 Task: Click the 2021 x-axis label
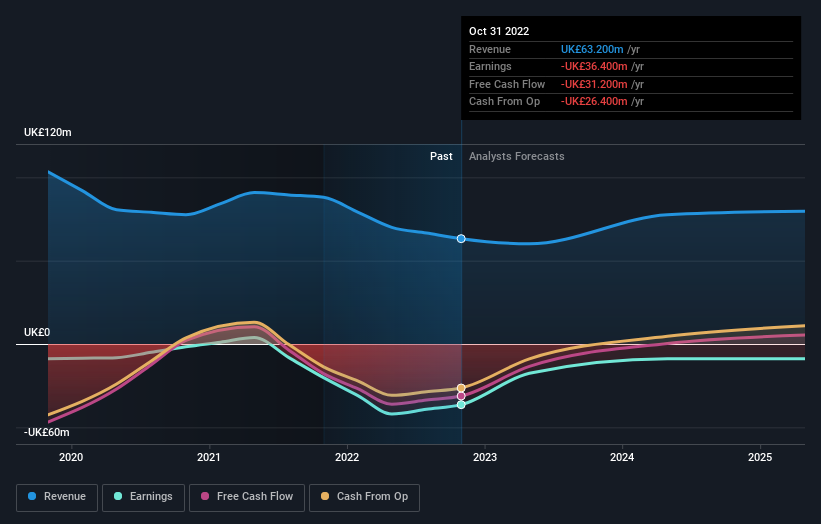pyautogui.click(x=209, y=457)
